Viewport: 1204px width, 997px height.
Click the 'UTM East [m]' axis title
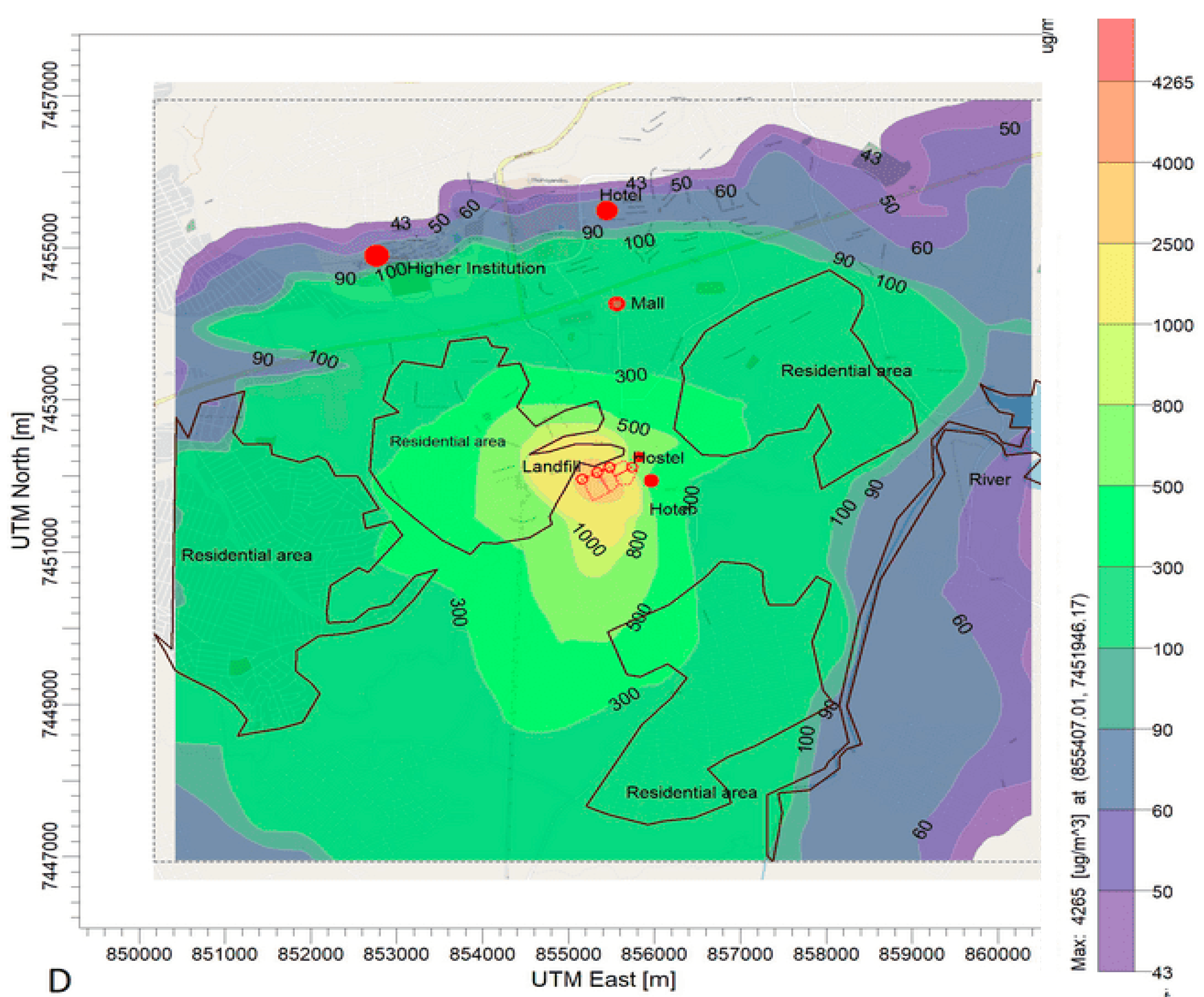[x=604, y=979]
